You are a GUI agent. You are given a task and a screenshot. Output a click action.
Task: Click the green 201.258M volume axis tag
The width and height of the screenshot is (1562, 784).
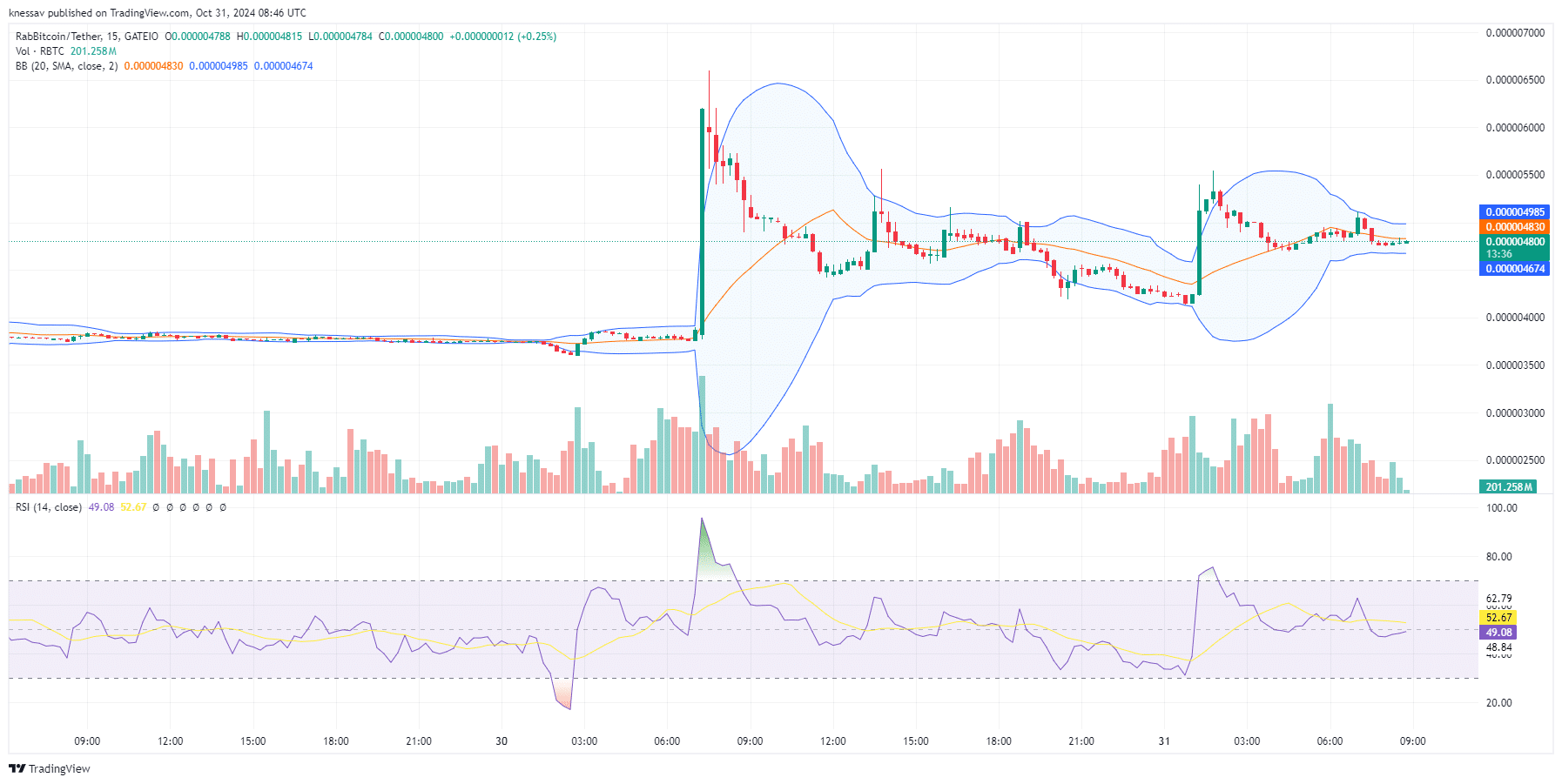(1508, 487)
